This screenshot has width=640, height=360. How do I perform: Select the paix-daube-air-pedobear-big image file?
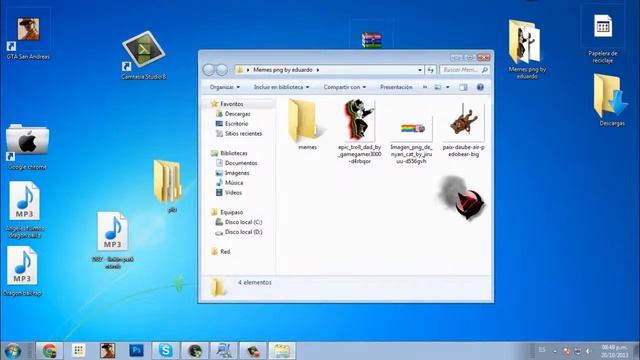click(463, 130)
